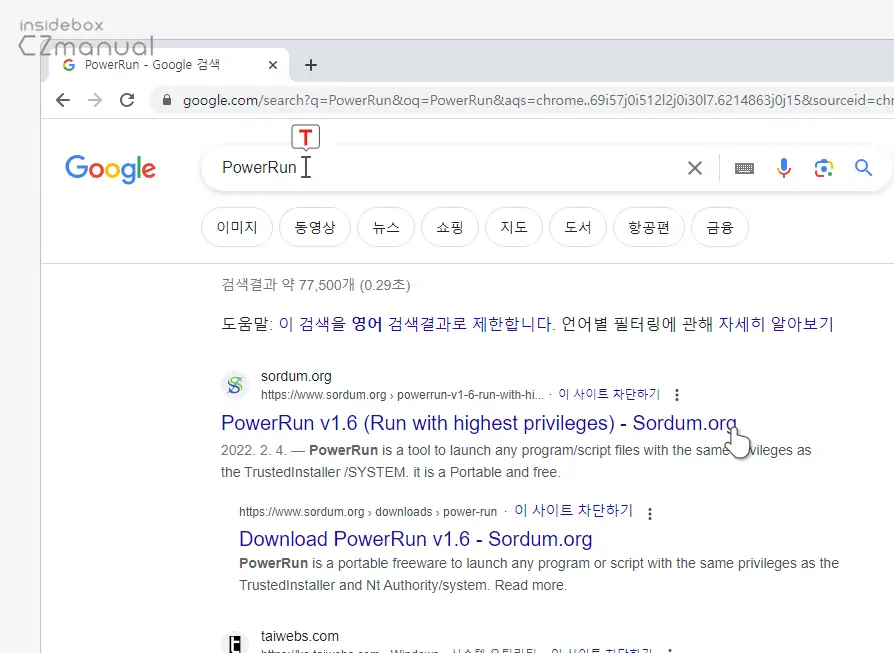Open the three-dot menu next to the first result
Viewport: 894px width, 653px height.
[x=677, y=394]
